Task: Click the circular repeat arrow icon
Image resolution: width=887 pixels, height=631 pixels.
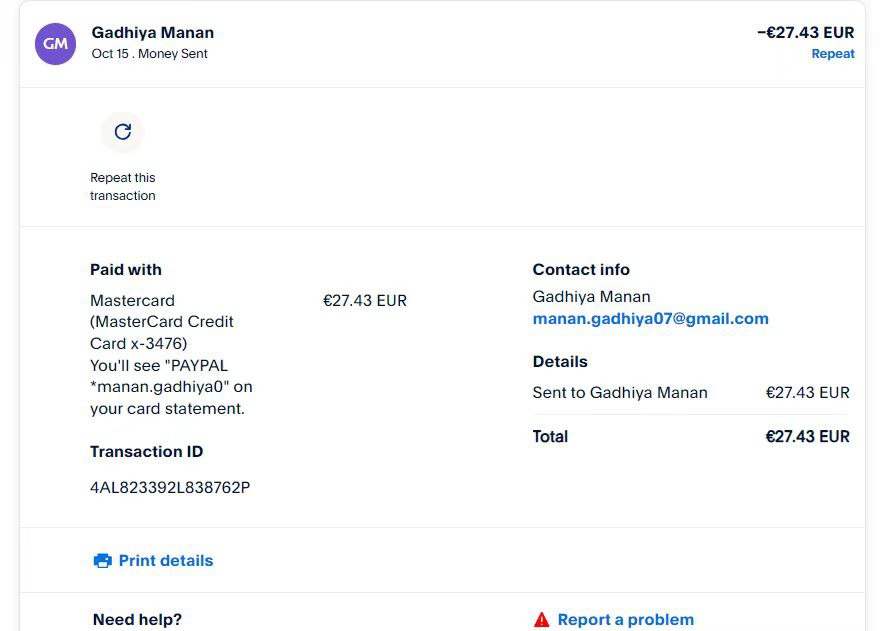Action: click(123, 132)
